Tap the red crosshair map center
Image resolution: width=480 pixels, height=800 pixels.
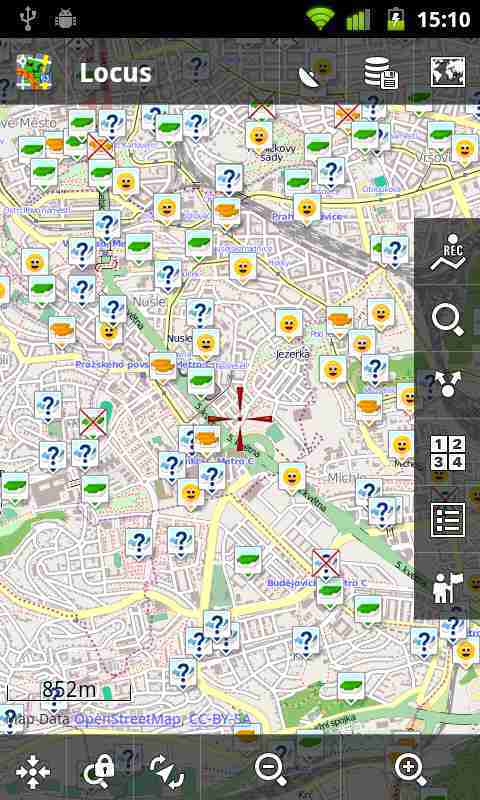[x=240, y=419]
